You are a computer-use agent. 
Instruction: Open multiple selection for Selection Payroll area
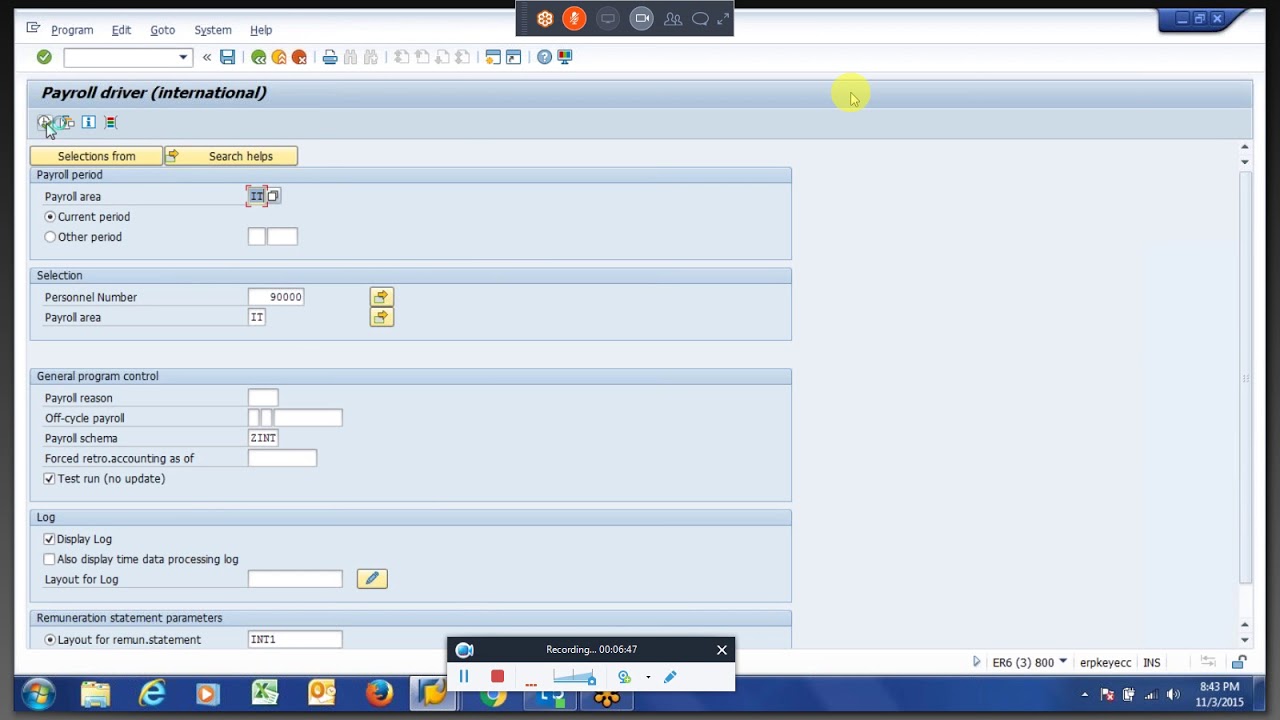(x=381, y=317)
